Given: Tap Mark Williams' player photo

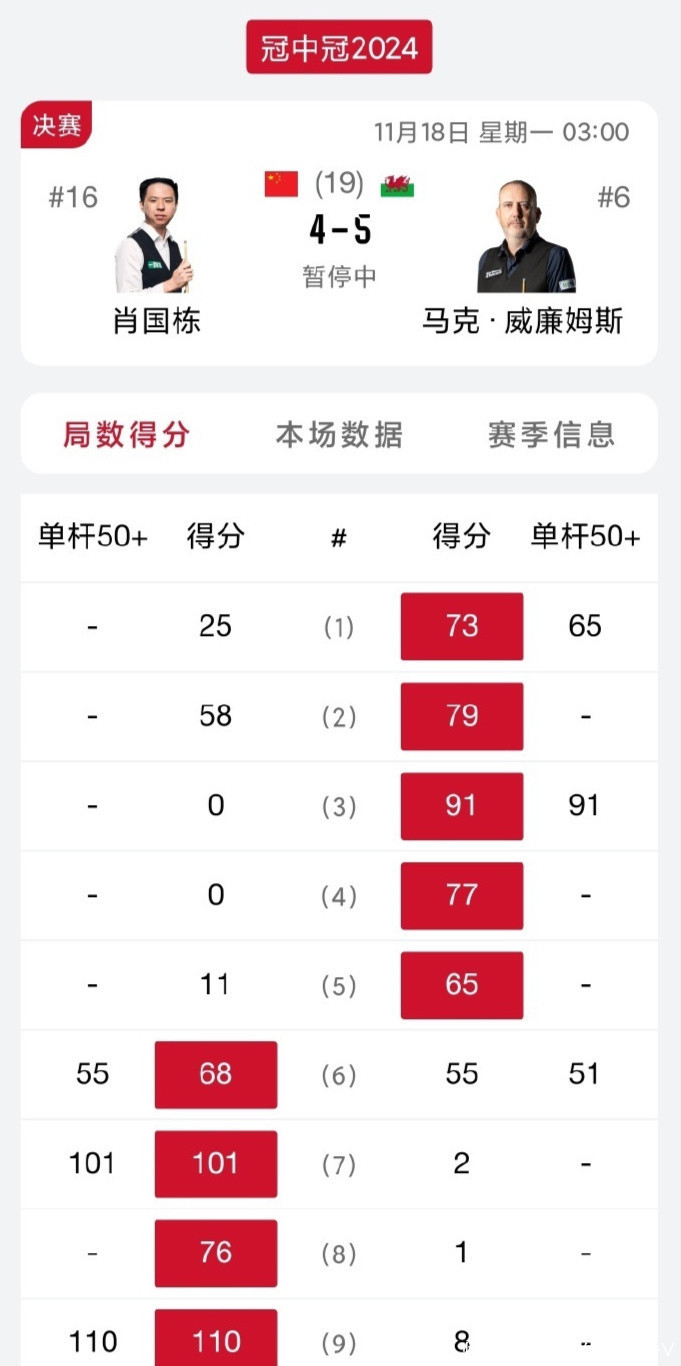Looking at the screenshot, I should (525, 237).
